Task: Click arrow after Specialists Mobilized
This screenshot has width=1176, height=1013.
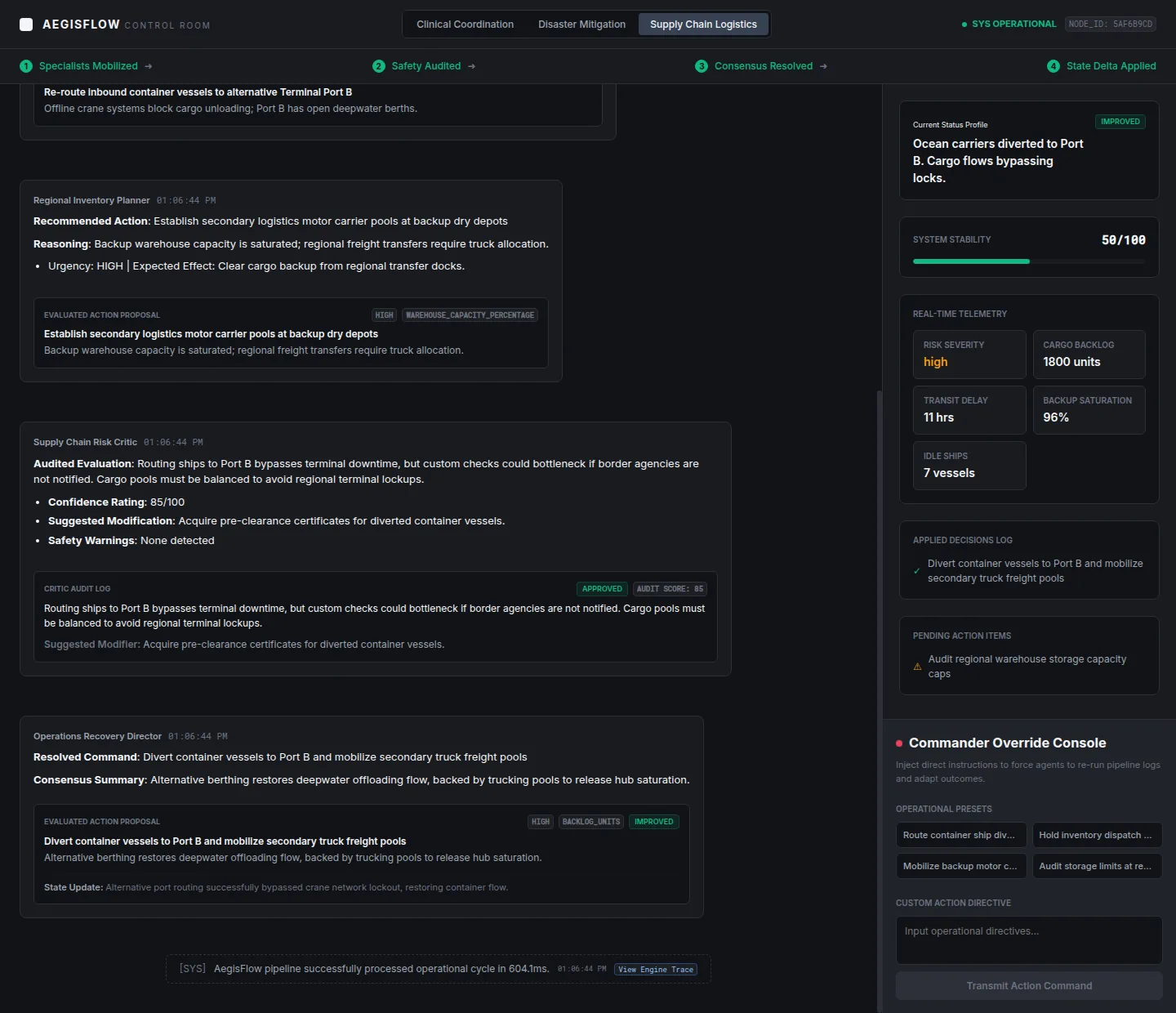Action: (x=148, y=66)
